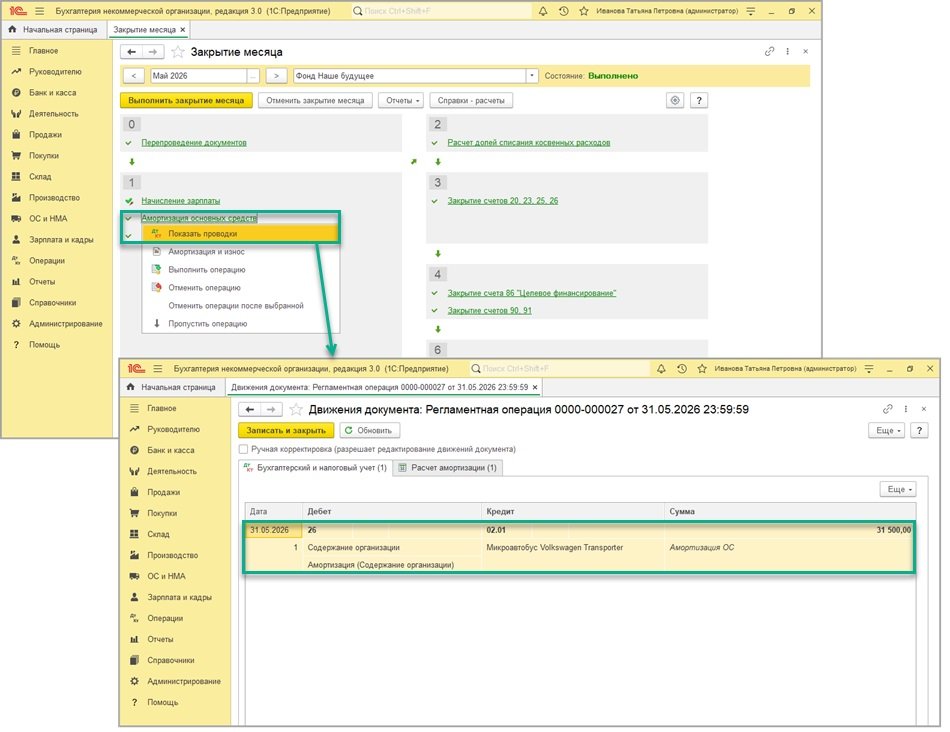Screen dimensions: 950x732
Task: Open the top Еще dropdown in Движения документа
Action: click(x=888, y=430)
